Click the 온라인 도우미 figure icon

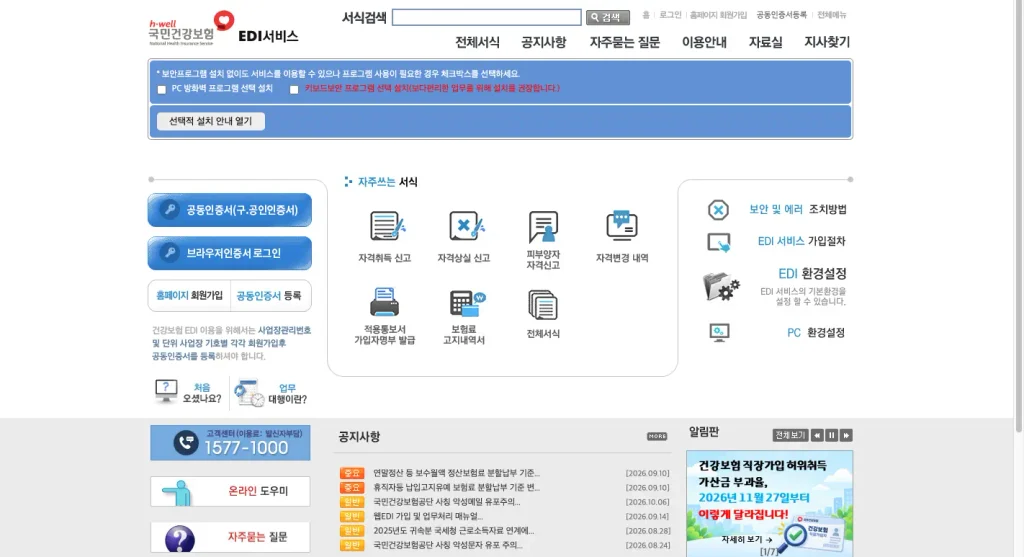178,493
